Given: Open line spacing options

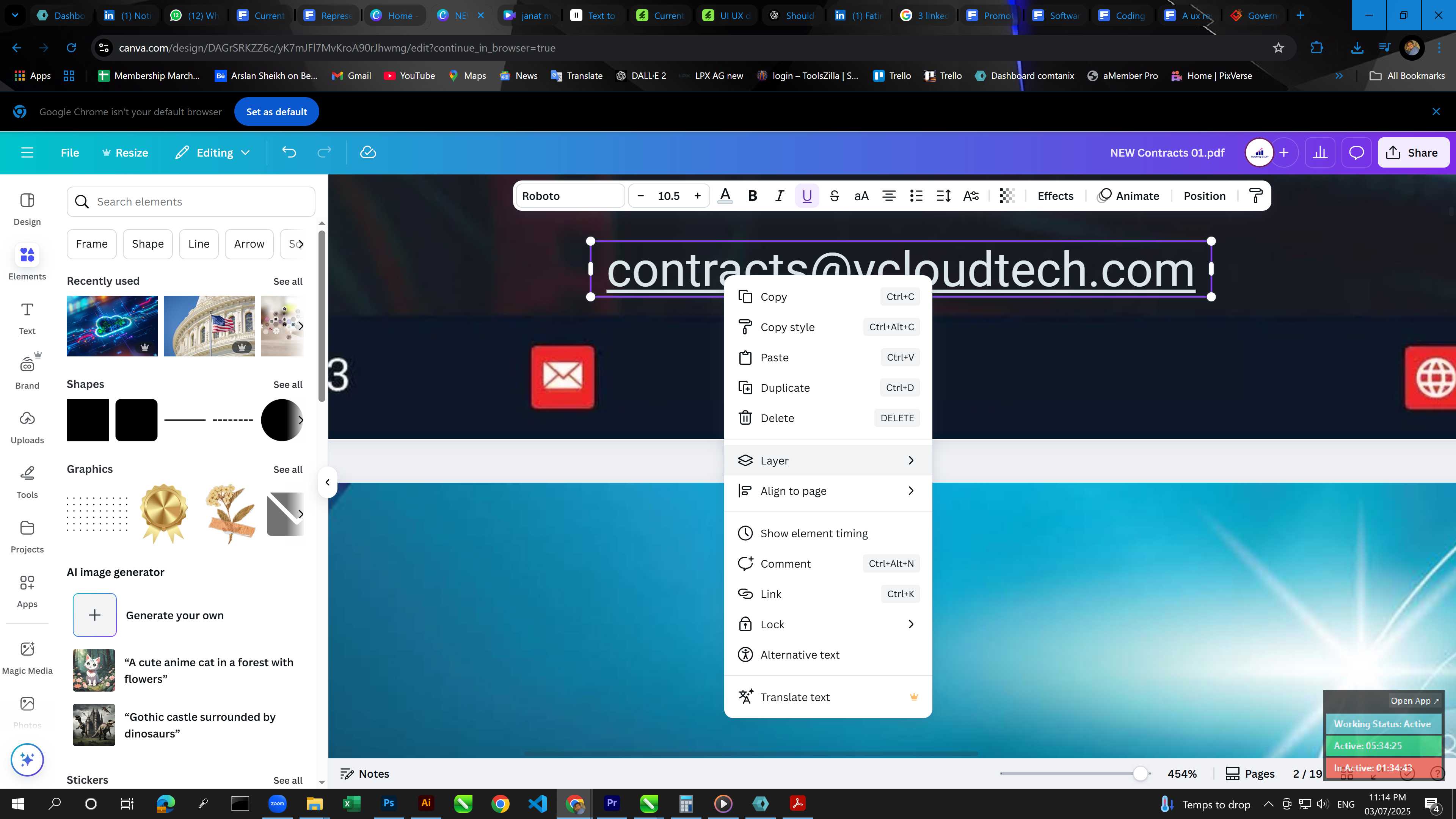Looking at the screenshot, I should click(x=943, y=196).
